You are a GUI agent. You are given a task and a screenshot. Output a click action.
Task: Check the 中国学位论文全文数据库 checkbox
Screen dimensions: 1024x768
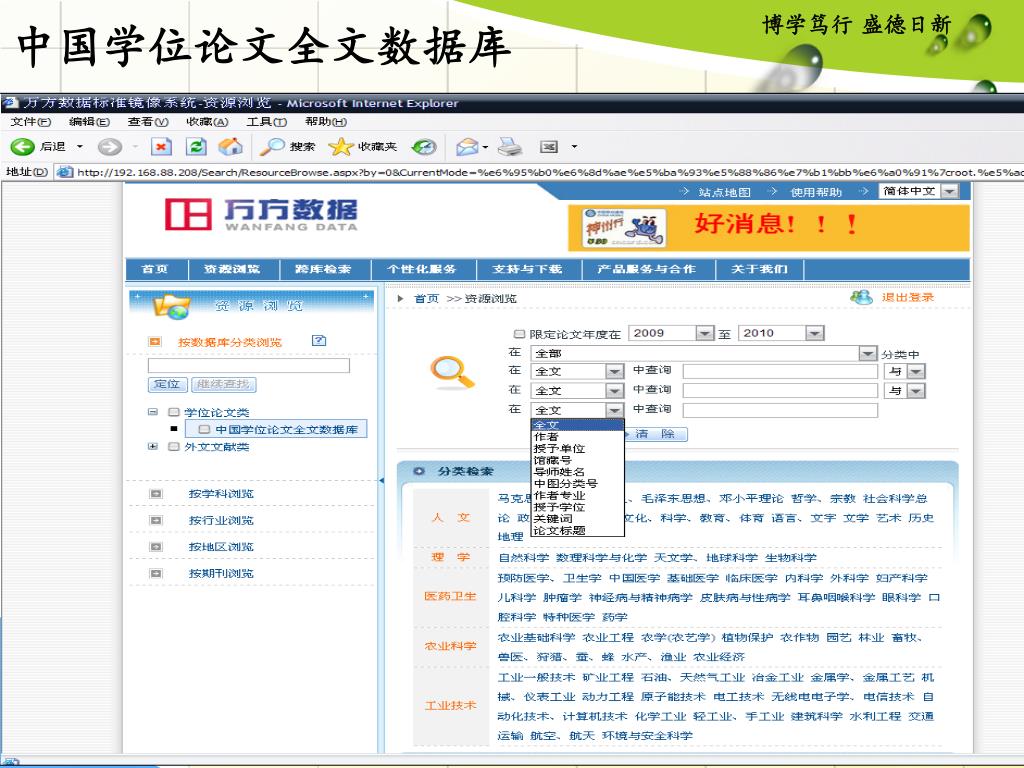[x=204, y=429]
